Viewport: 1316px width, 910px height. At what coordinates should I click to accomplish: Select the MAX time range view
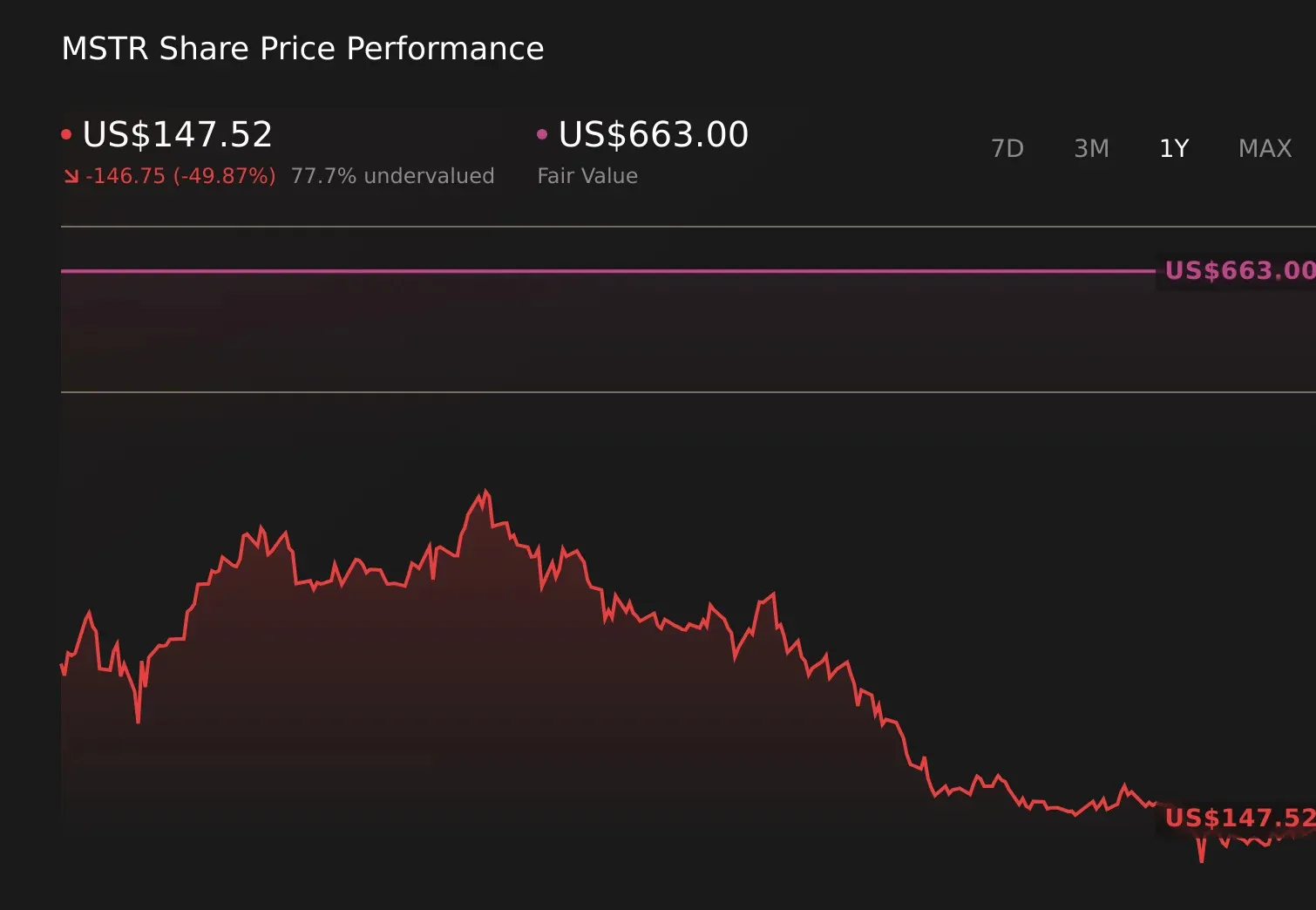[1264, 148]
